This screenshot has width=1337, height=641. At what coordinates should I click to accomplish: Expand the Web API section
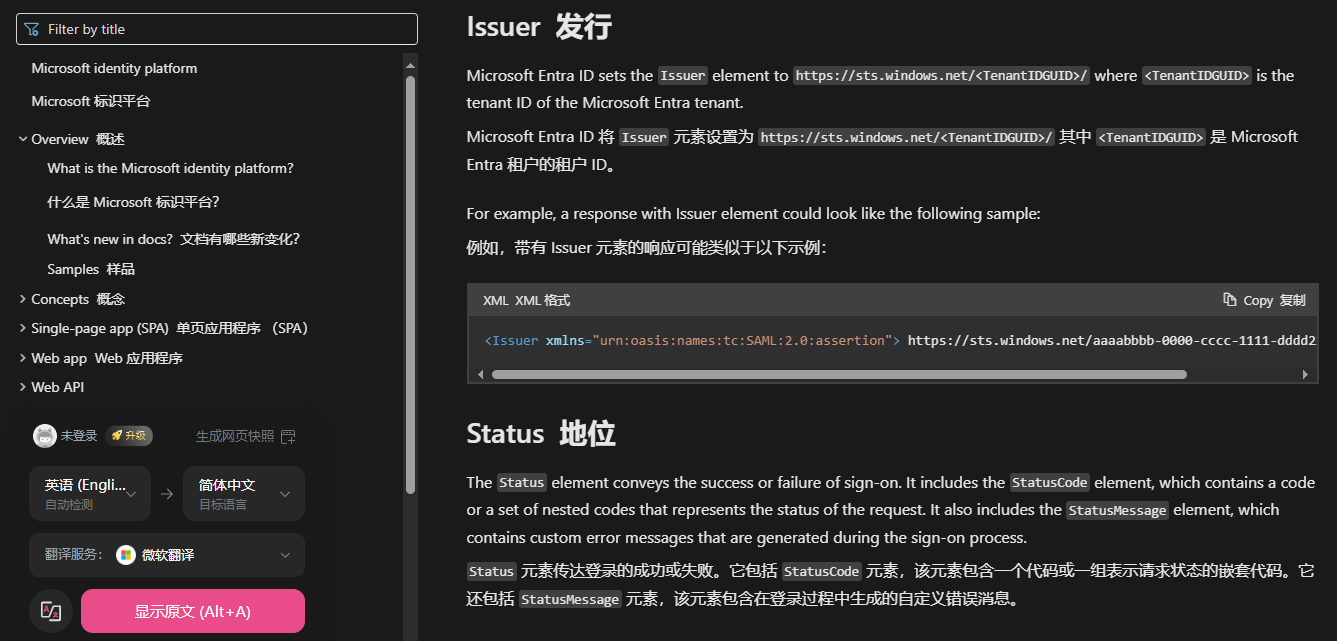click(23, 387)
